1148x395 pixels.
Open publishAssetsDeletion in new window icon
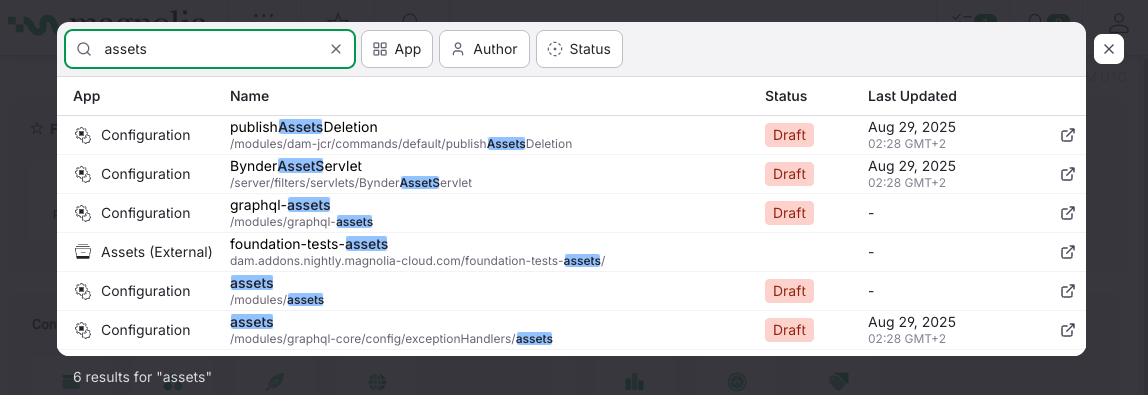coord(1068,135)
